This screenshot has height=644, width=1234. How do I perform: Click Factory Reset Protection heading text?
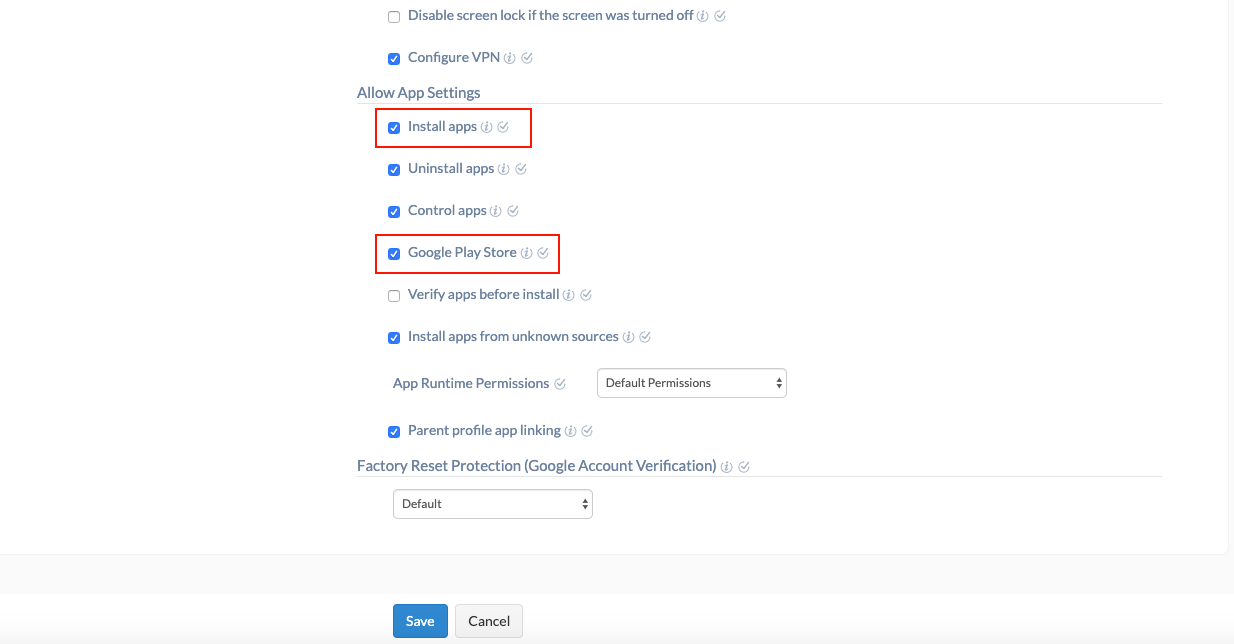pyautogui.click(x=536, y=466)
